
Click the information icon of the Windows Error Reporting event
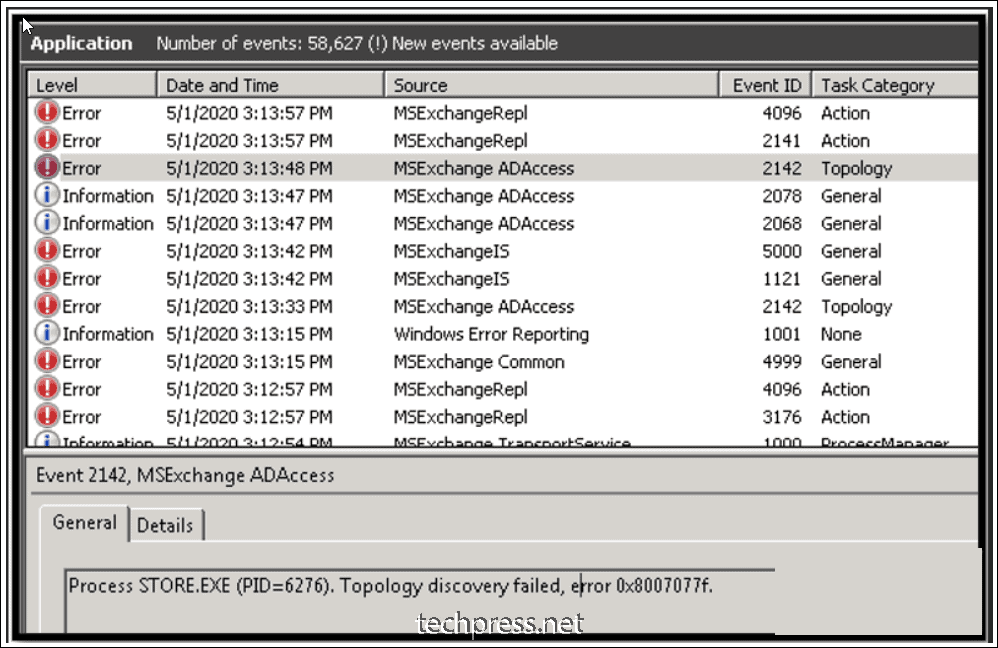point(47,334)
